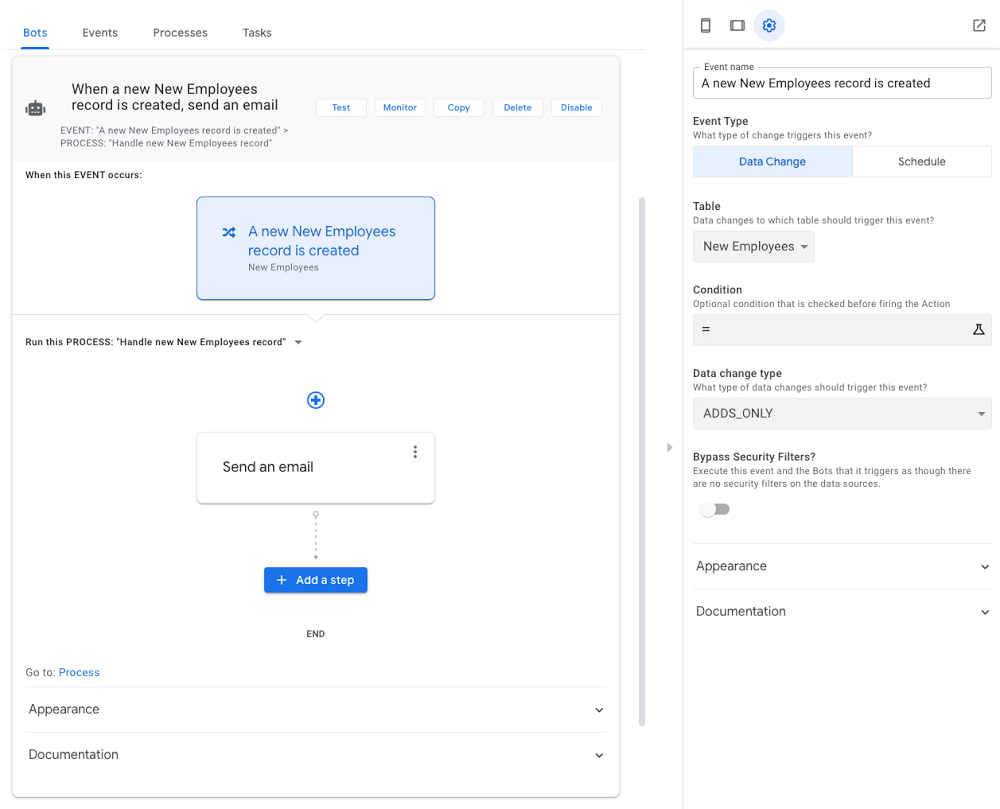Follow the Process link

79,673
